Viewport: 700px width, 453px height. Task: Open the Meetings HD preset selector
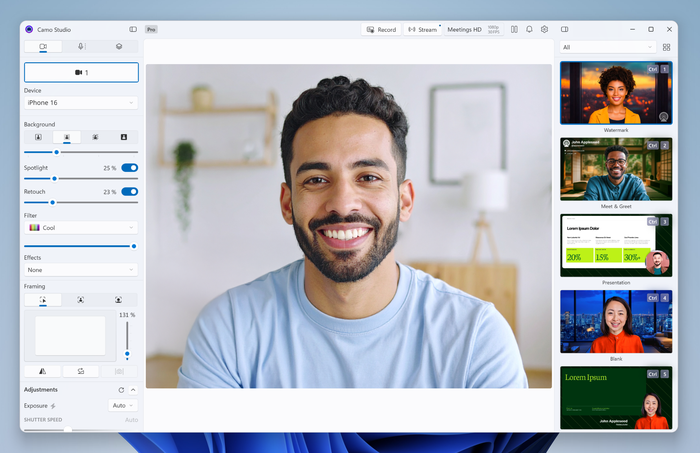[473, 29]
